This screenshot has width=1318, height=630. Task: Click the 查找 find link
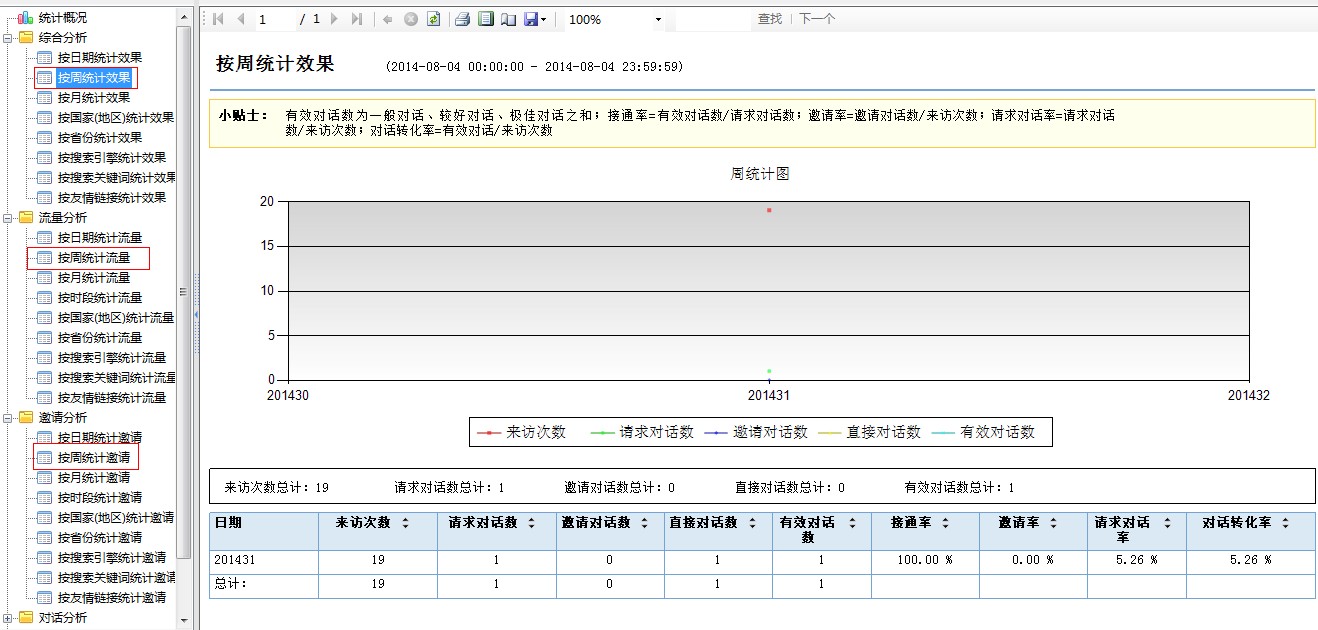(x=769, y=19)
